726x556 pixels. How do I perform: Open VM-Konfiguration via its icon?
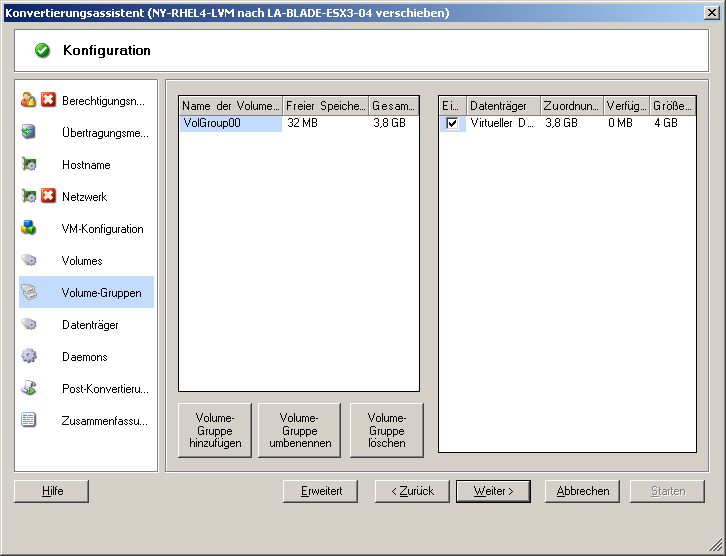click(x=29, y=228)
